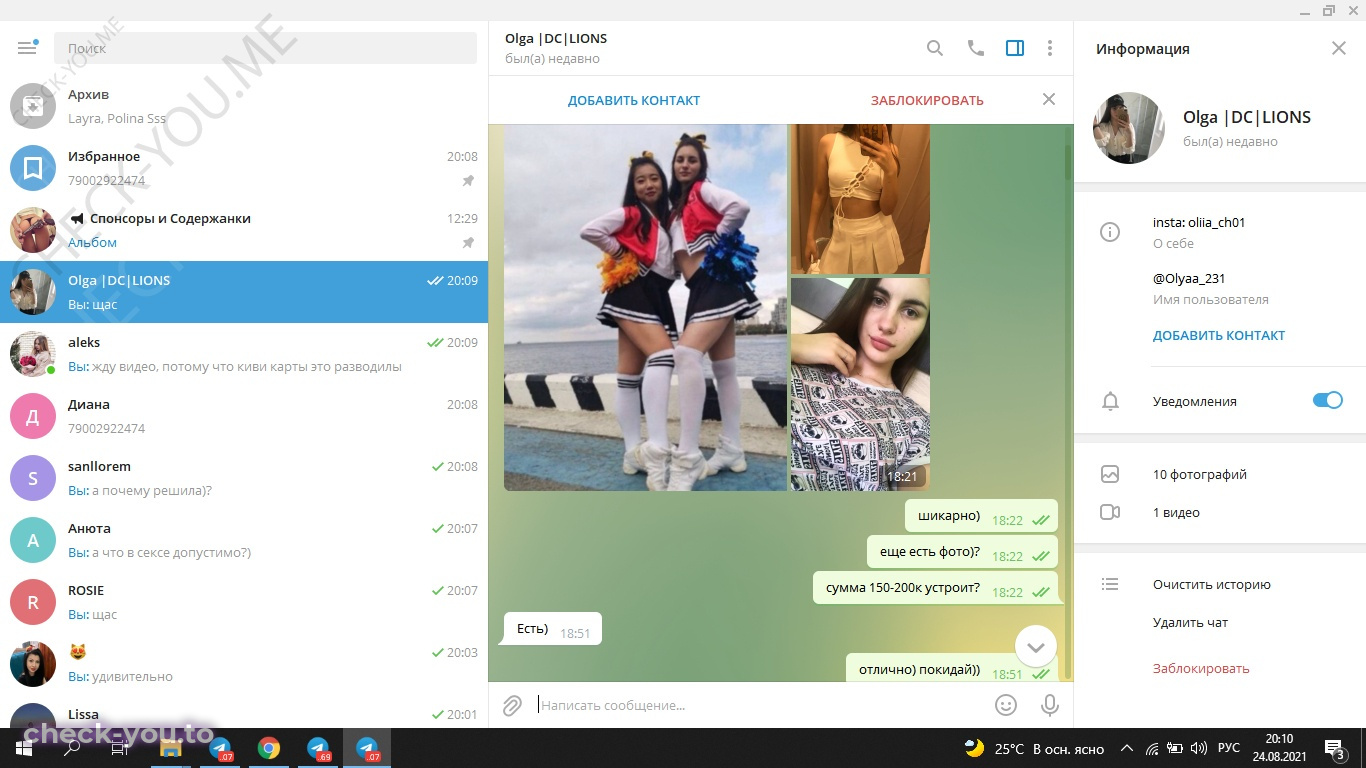Screen dimensions: 1366x768
Task: Open the Диана chat
Action: tap(244, 416)
